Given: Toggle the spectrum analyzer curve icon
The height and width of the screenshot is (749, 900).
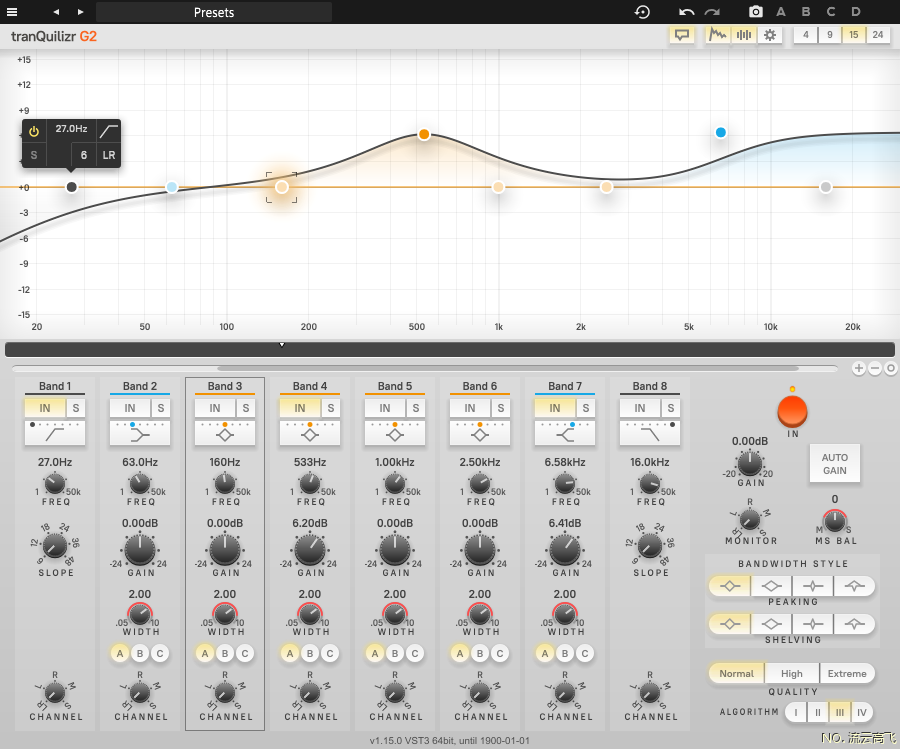Looking at the screenshot, I should click(717, 35).
